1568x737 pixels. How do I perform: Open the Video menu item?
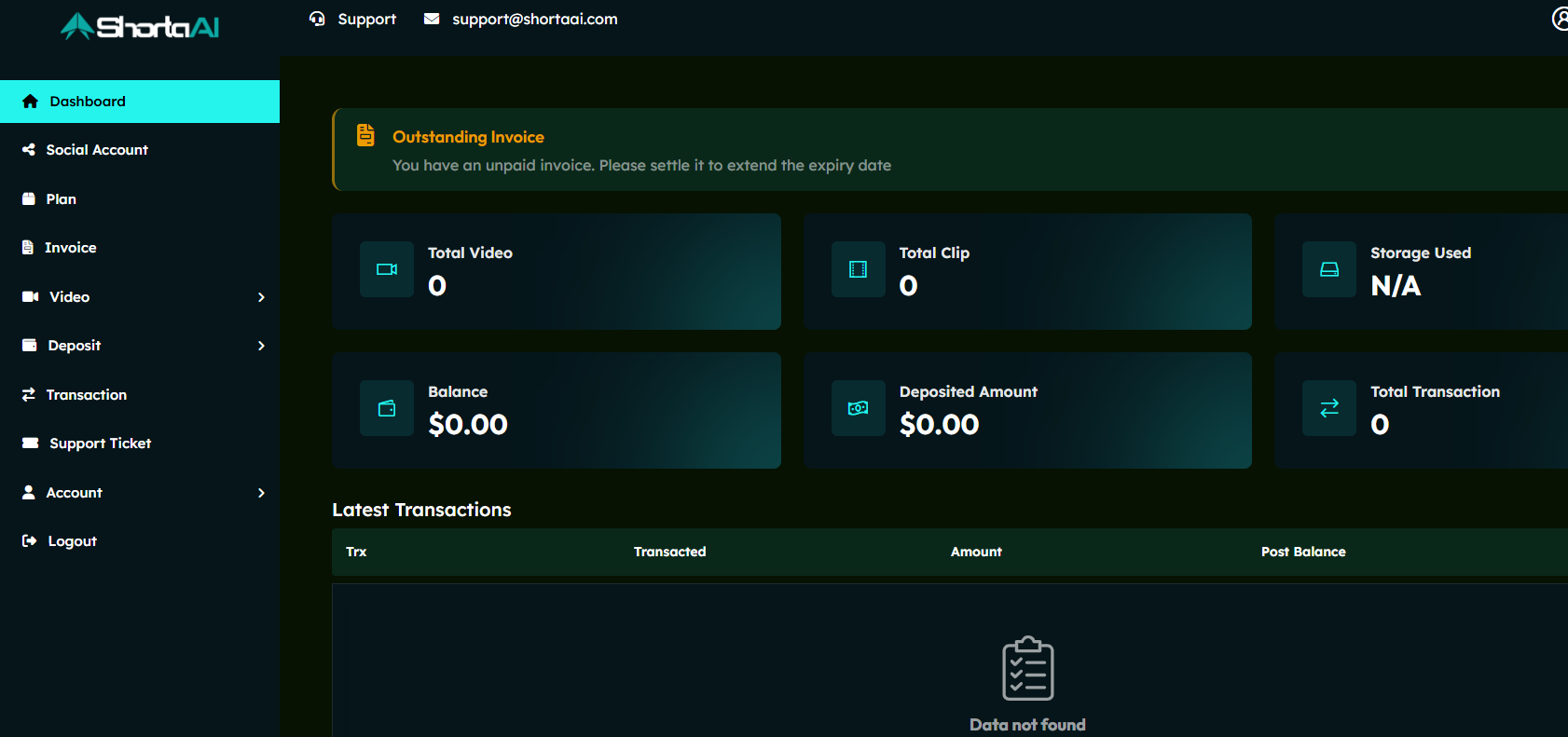(140, 297)
